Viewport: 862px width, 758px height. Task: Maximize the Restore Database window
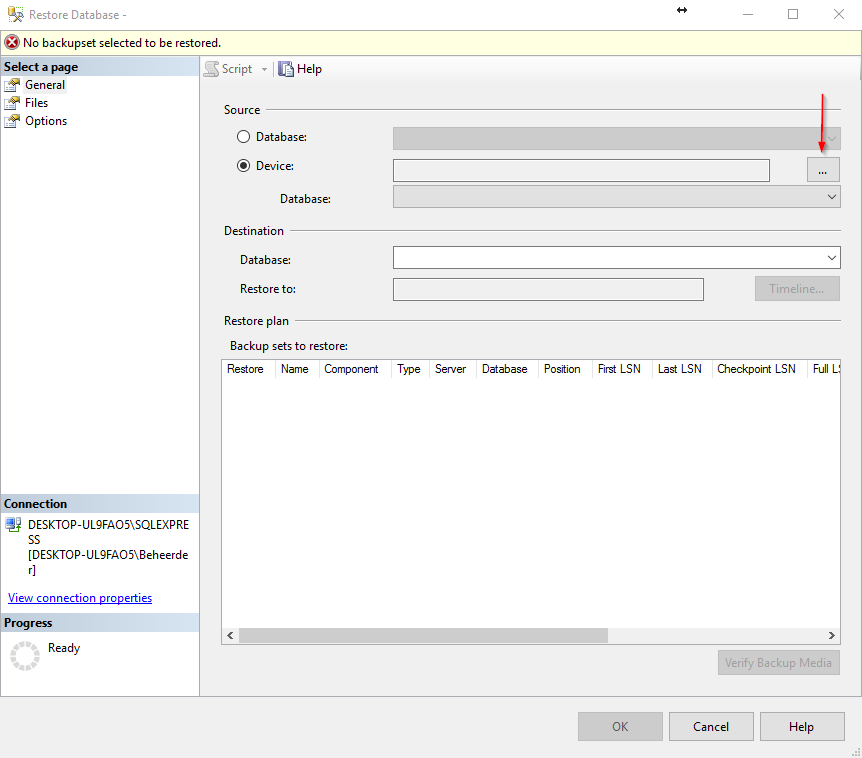(793, 14)
